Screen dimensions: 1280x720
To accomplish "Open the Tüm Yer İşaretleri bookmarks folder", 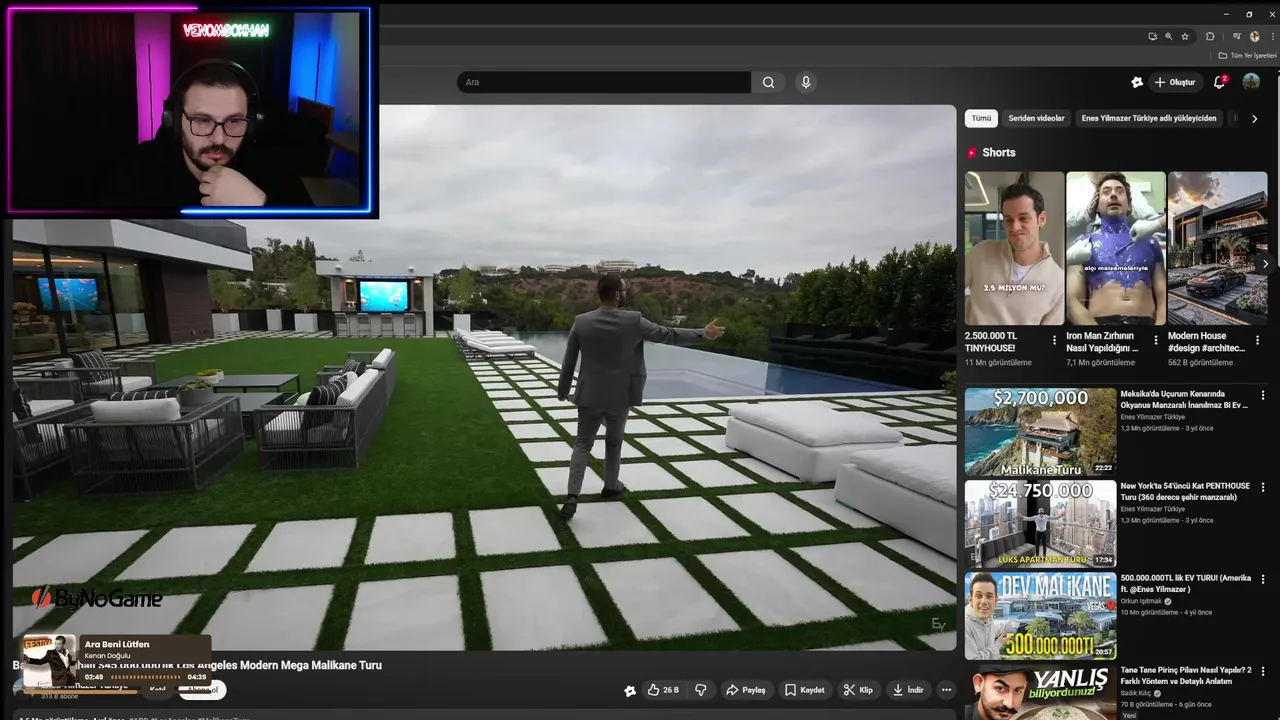I will (1248, 55).
